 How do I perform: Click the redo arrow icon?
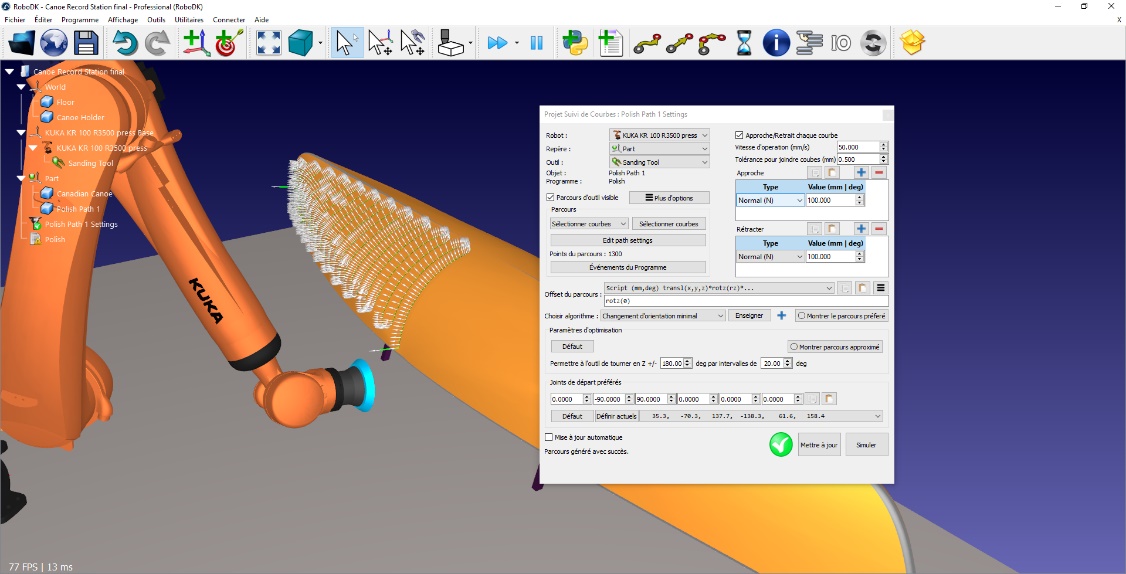158,43
